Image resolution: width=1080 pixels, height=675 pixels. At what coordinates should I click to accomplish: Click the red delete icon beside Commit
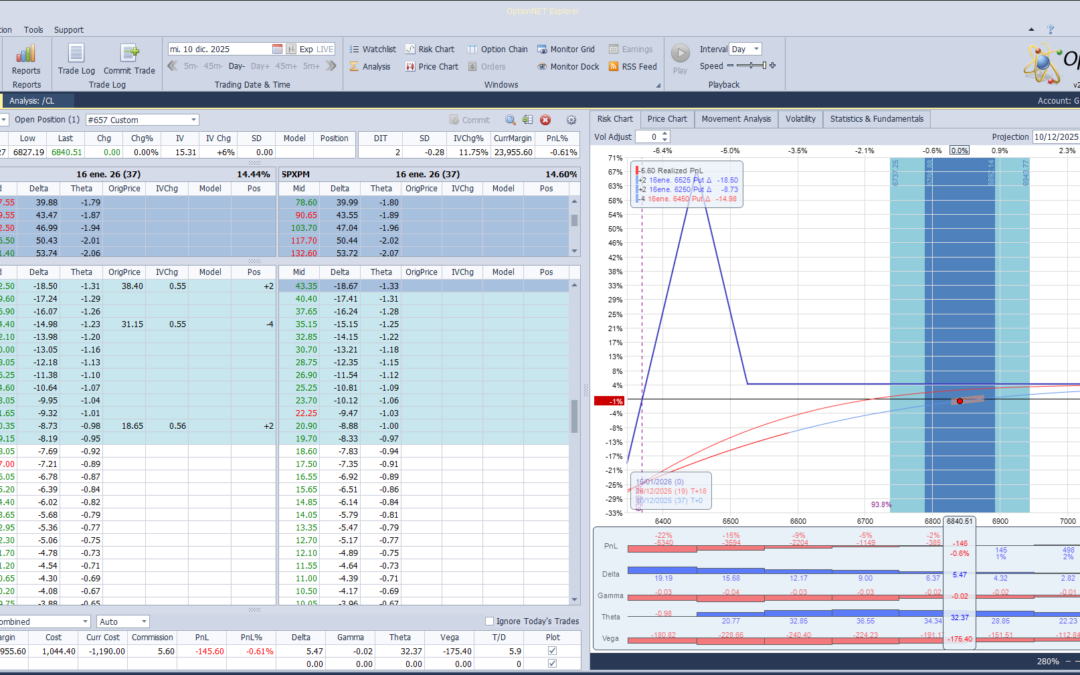[545, 120]
